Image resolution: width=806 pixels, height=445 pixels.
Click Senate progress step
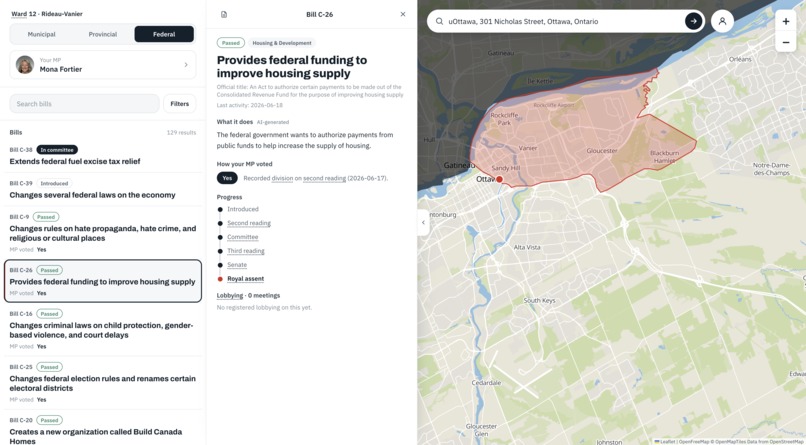point(237,265)
